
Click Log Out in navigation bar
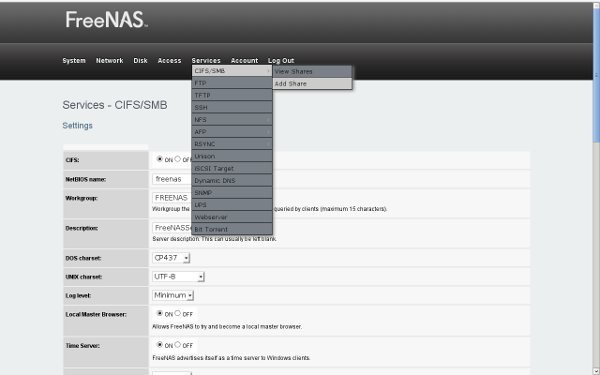click(281, 60)
